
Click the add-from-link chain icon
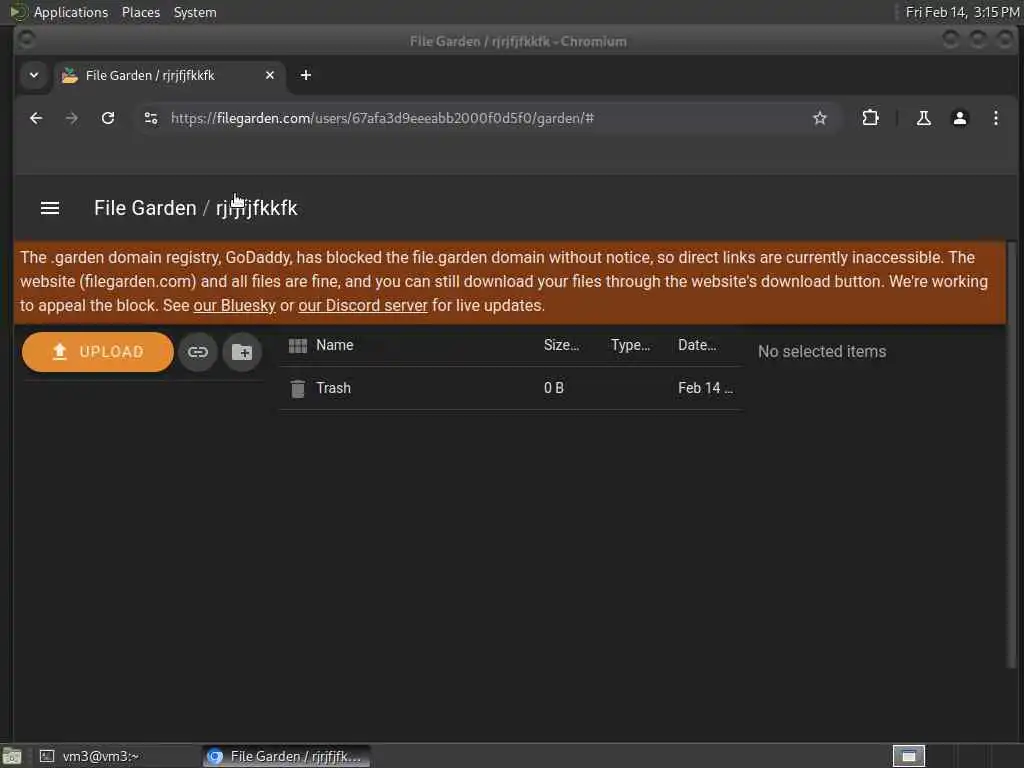198,352
